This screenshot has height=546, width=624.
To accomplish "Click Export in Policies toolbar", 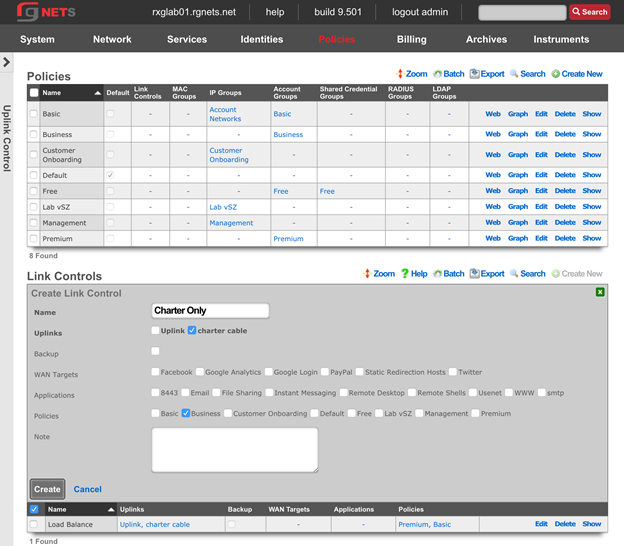I will [487, 74].
